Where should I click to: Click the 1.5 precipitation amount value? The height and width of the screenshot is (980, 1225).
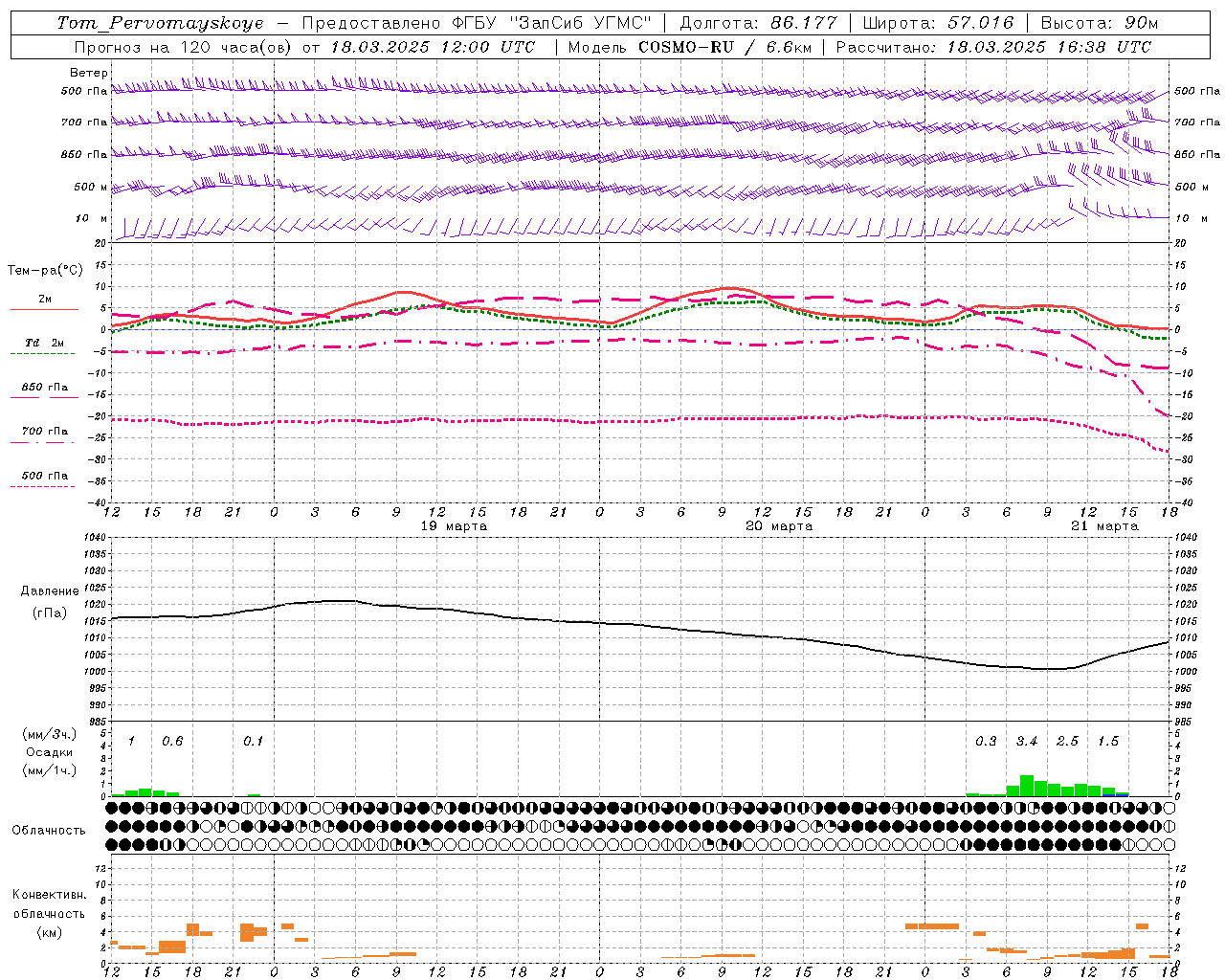click(1107, 742)
